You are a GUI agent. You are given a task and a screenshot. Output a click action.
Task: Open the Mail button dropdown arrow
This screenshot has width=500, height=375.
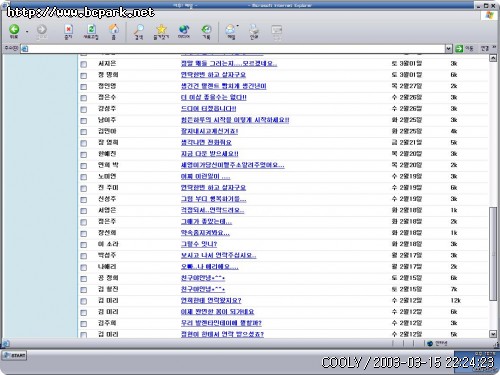(x=238, y=26)
